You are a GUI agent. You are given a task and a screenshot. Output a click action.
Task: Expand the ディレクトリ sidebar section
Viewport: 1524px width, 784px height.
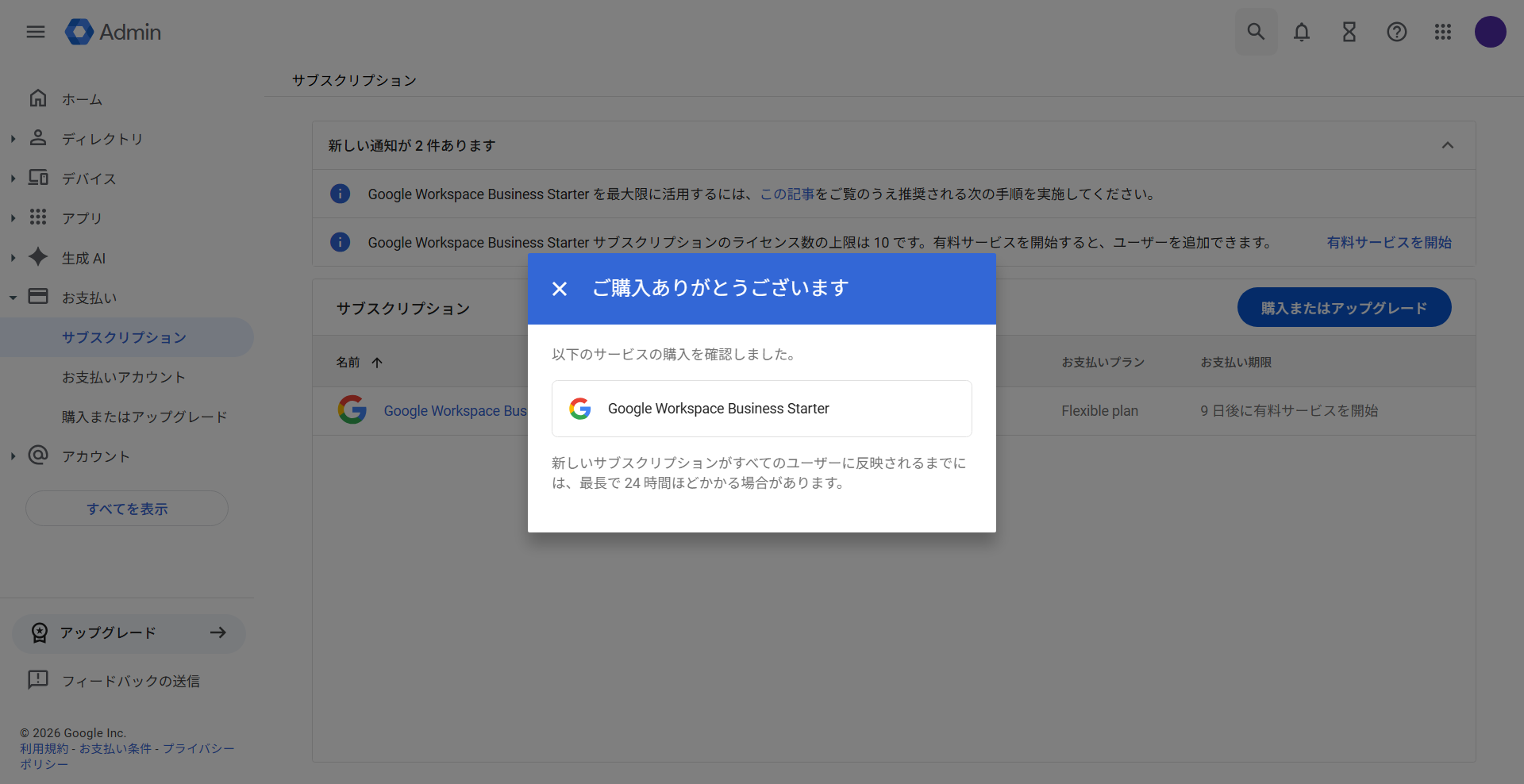[13, 139]
